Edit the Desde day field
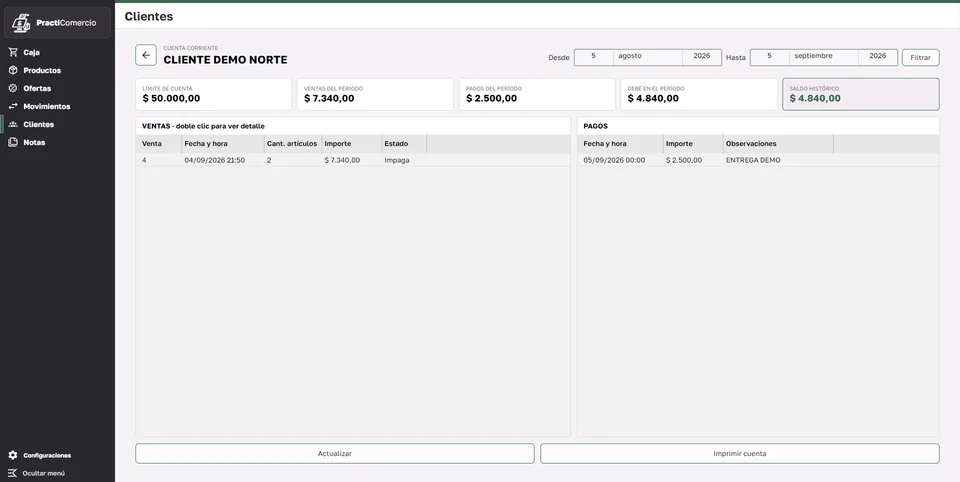960x482 pixels. (x=593, y=56)
